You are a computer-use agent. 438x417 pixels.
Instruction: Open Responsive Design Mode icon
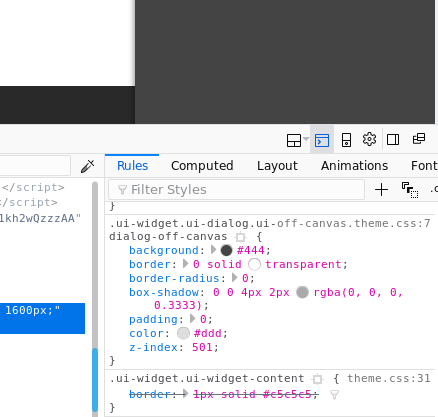coord(346,140)
